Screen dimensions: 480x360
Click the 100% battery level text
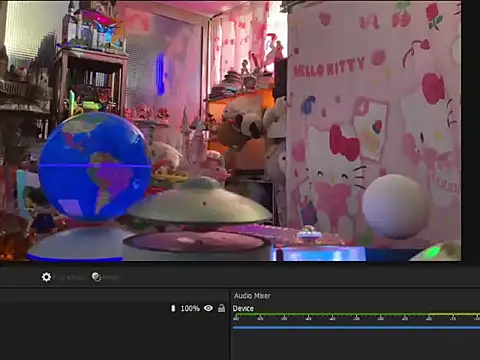point(190,308)
